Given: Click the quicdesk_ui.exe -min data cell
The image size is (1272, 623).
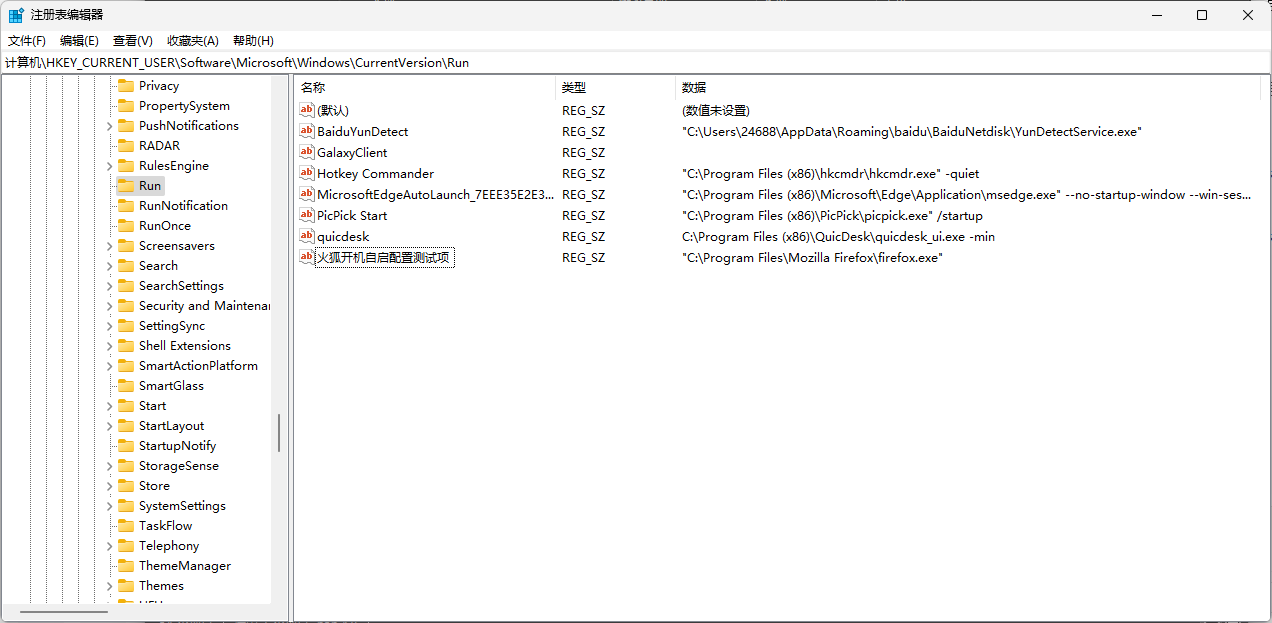Looking at the screenshot, I should pos(838,236).
